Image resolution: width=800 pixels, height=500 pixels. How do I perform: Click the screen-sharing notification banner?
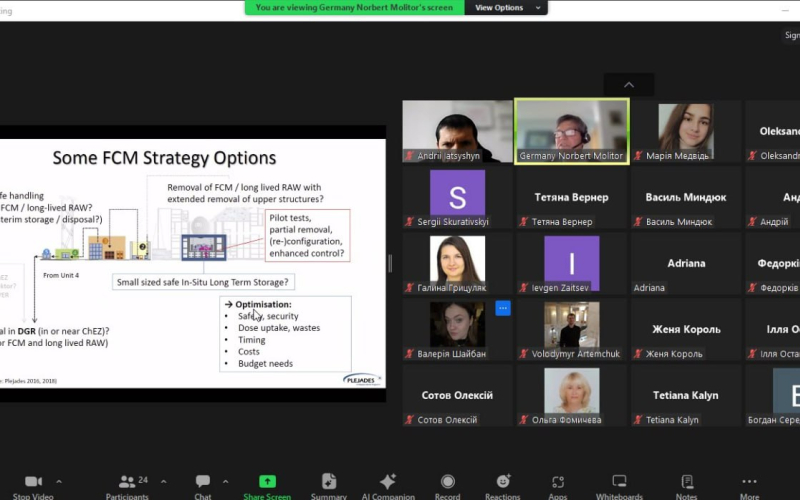click(x=355, y=8)
